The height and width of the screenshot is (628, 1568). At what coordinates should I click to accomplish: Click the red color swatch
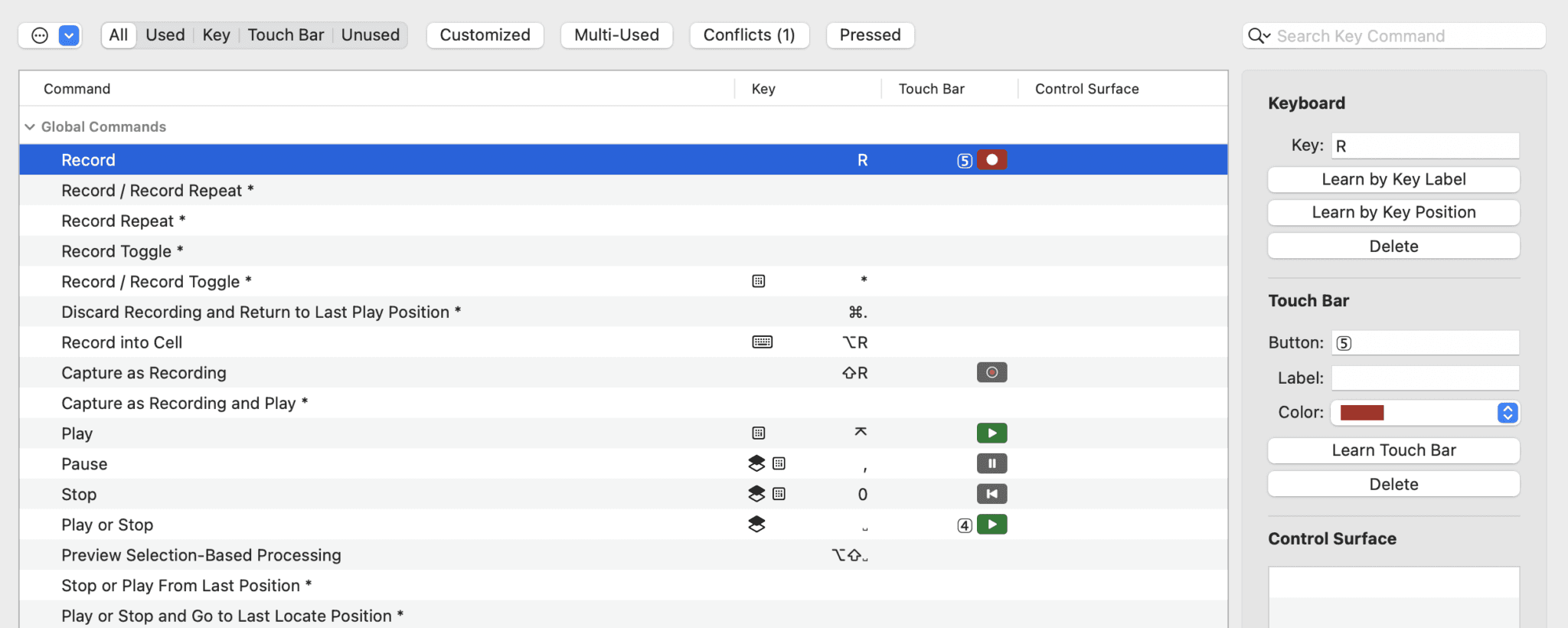pyautogui.click(x=1362, y=413)
